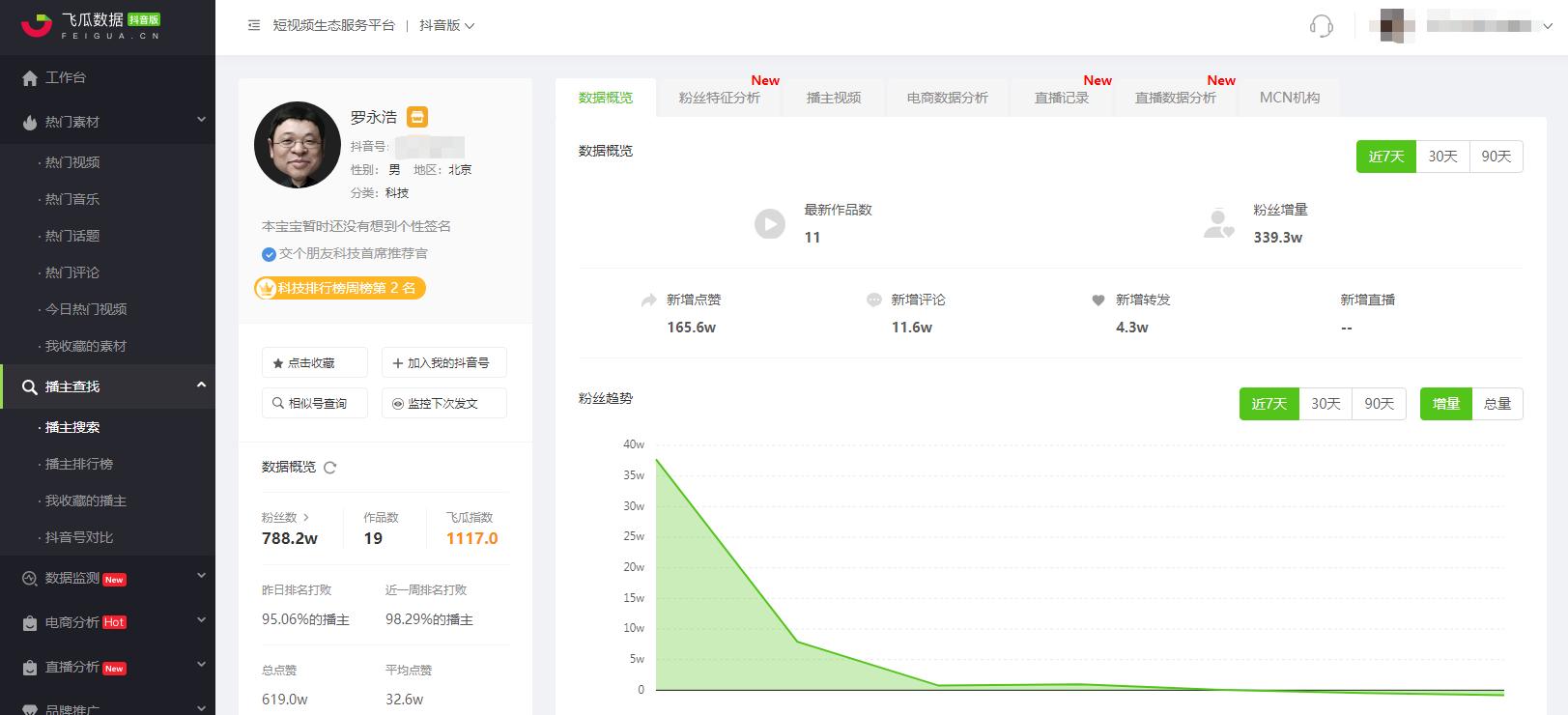The width and height of the screenshot is (1568, 715).
Task: Click the 数据监测 monitor icon
Action: click(29, 579)
